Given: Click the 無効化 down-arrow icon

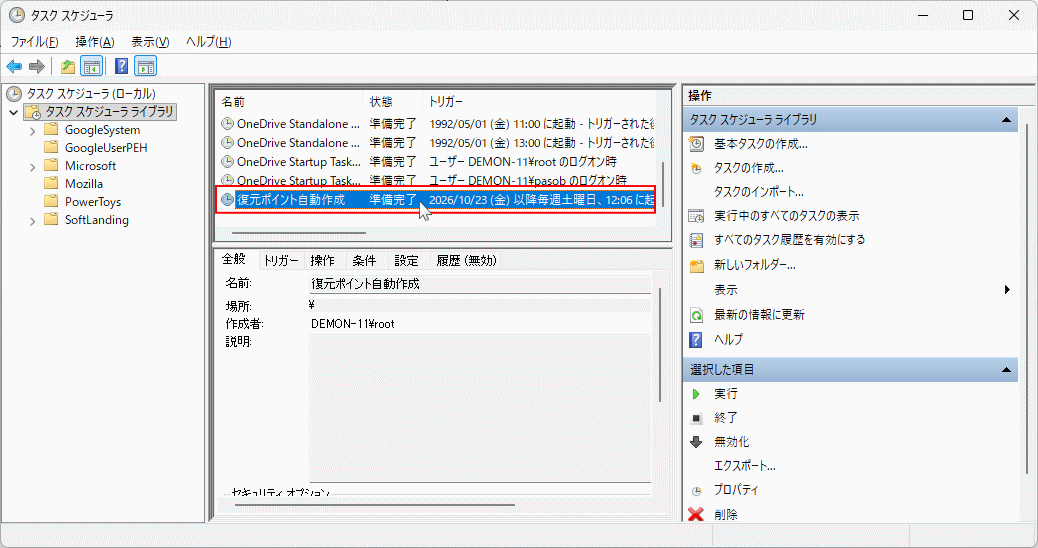Looking at the screenshot, I should (696, 442).
